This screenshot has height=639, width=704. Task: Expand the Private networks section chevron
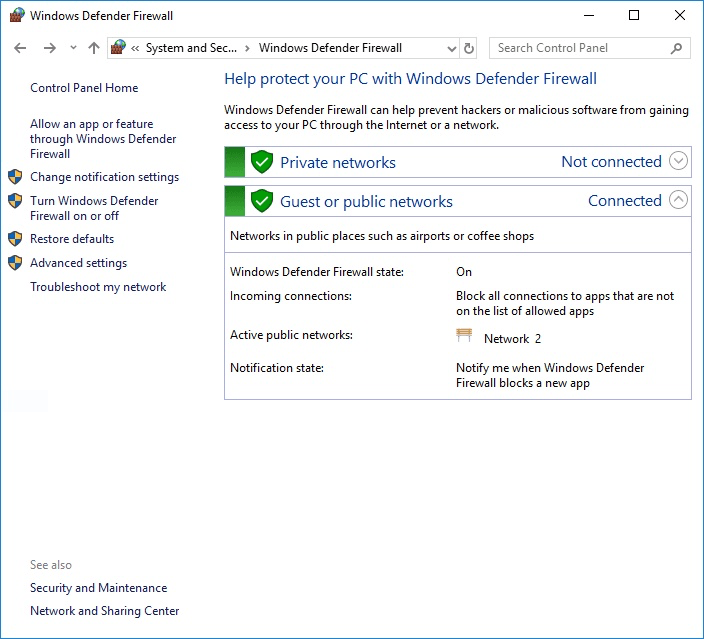678,161
